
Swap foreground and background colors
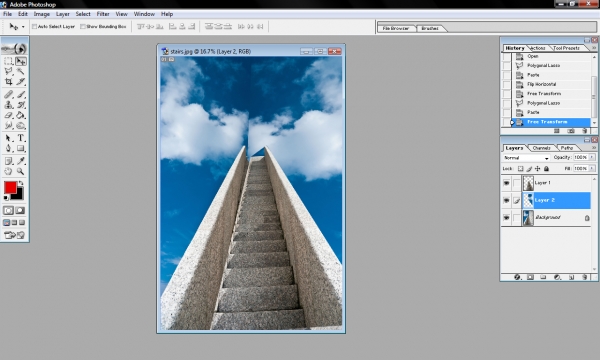(x=21, y=183)
